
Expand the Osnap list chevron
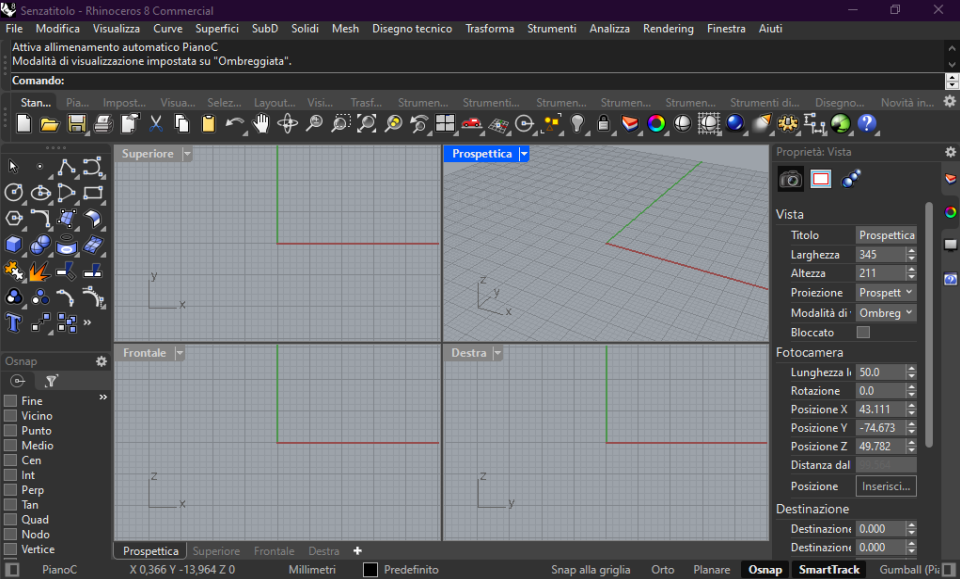pyautogui.click(x=103, y=397)
